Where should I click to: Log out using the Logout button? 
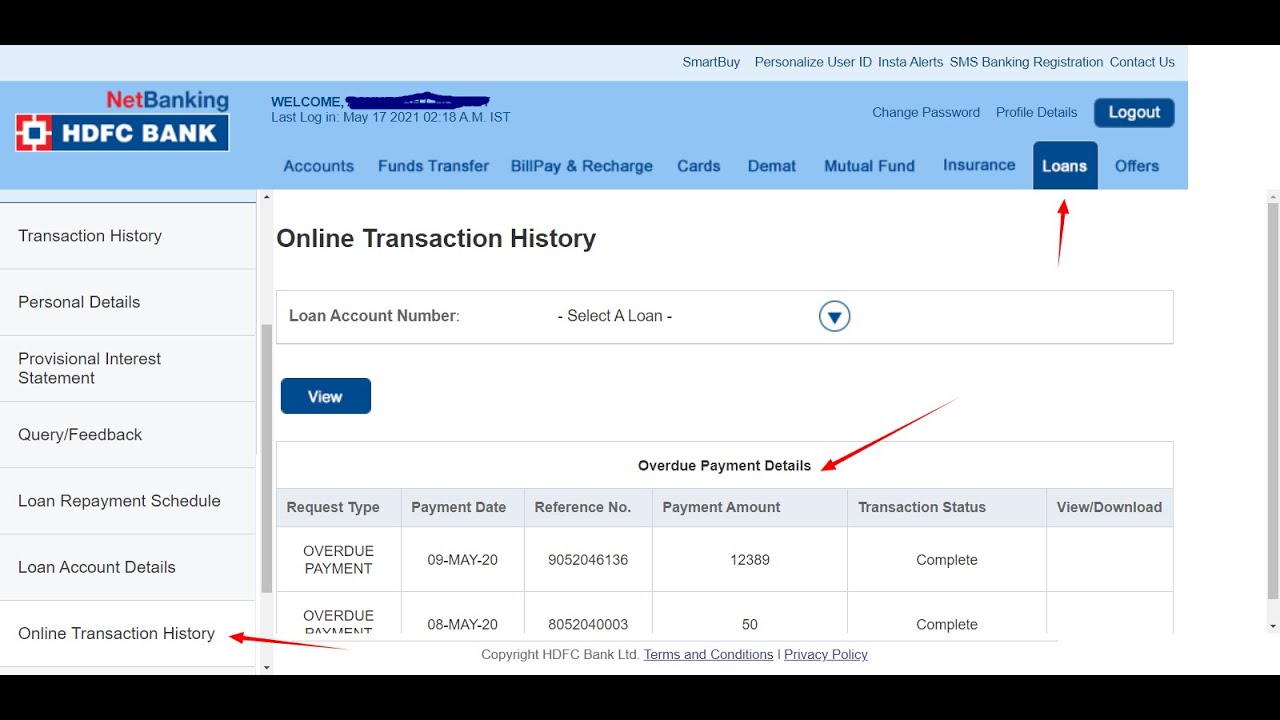pyautogui.click(x=1134, y=113)
